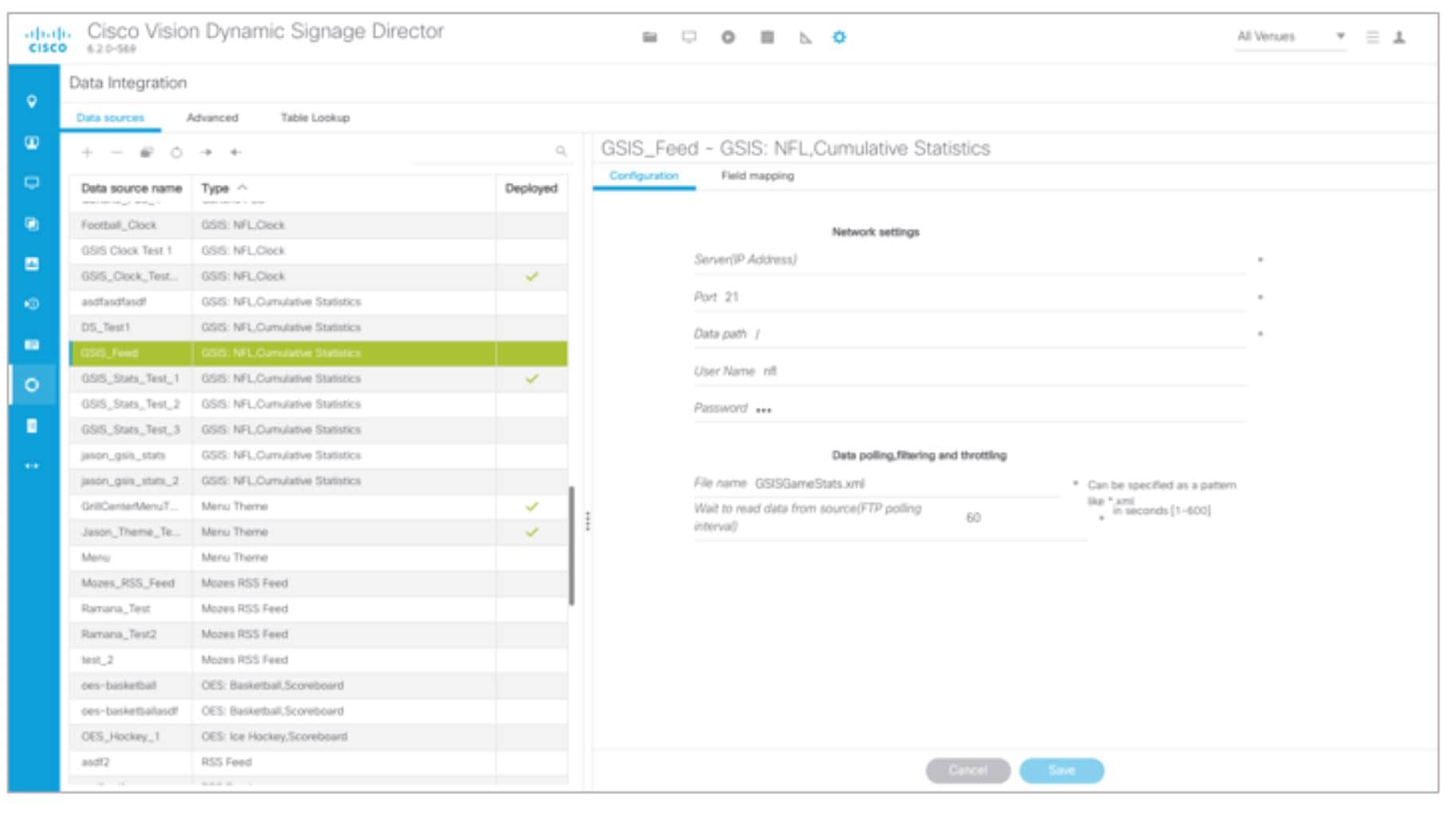Open the second left sidebar icon below the pin
Screen dimensions: 1456x813
[32, 143]
